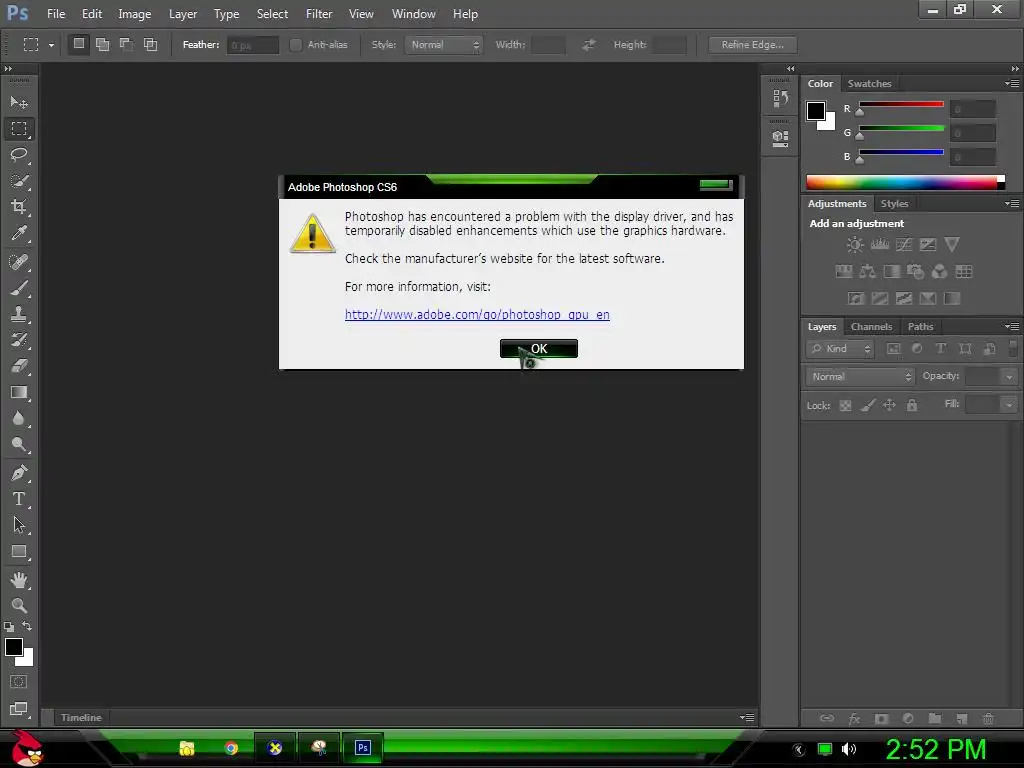Open the Filter menu
1024x768 pixels.
319,14
